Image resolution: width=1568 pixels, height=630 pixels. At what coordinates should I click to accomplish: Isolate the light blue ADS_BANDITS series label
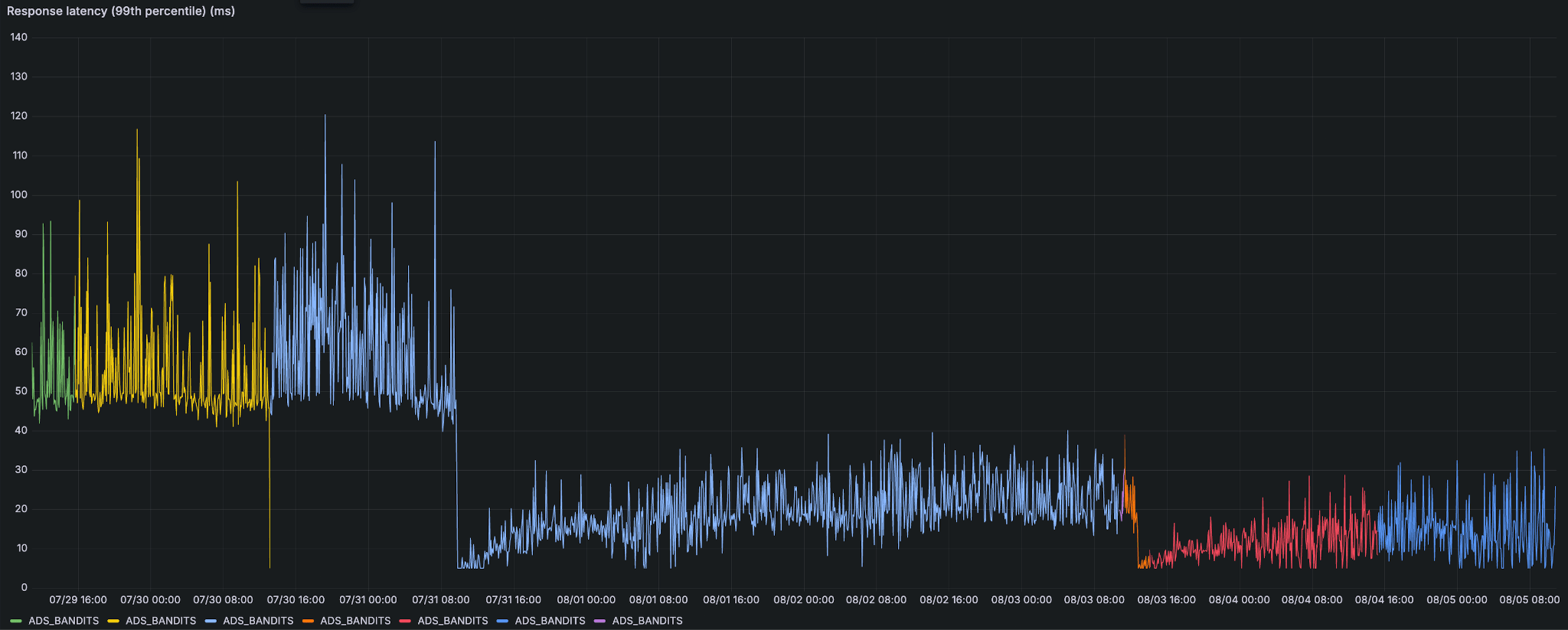[258, 621]
